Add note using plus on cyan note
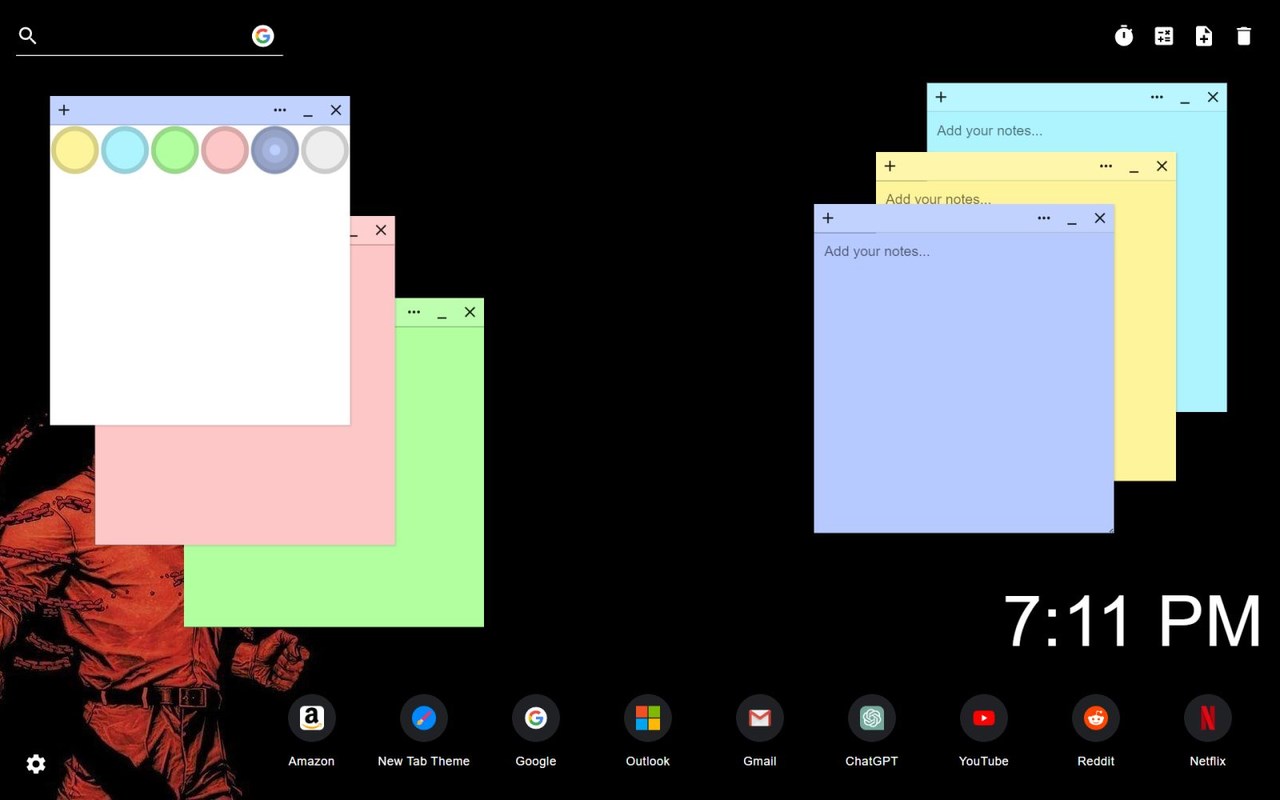The width and height of the screenshot is (1280, 800). pos(941,97)
